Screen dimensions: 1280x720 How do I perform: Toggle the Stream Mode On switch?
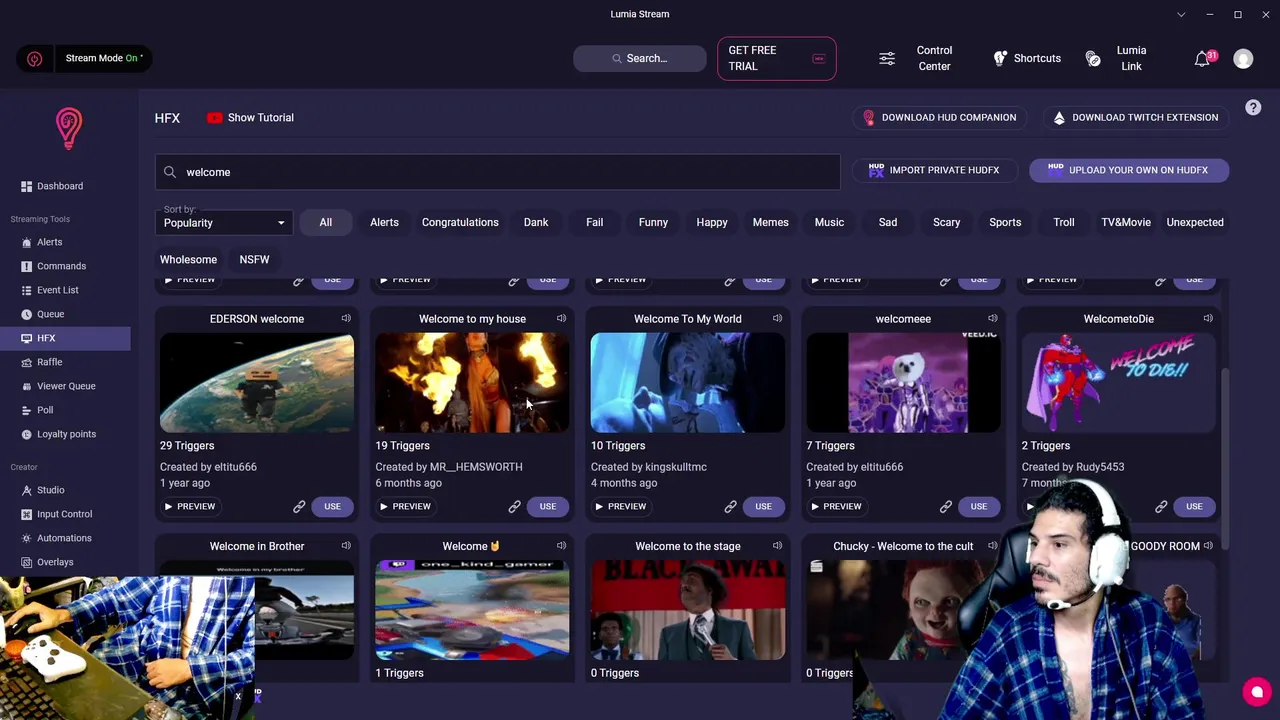(84, 58)
